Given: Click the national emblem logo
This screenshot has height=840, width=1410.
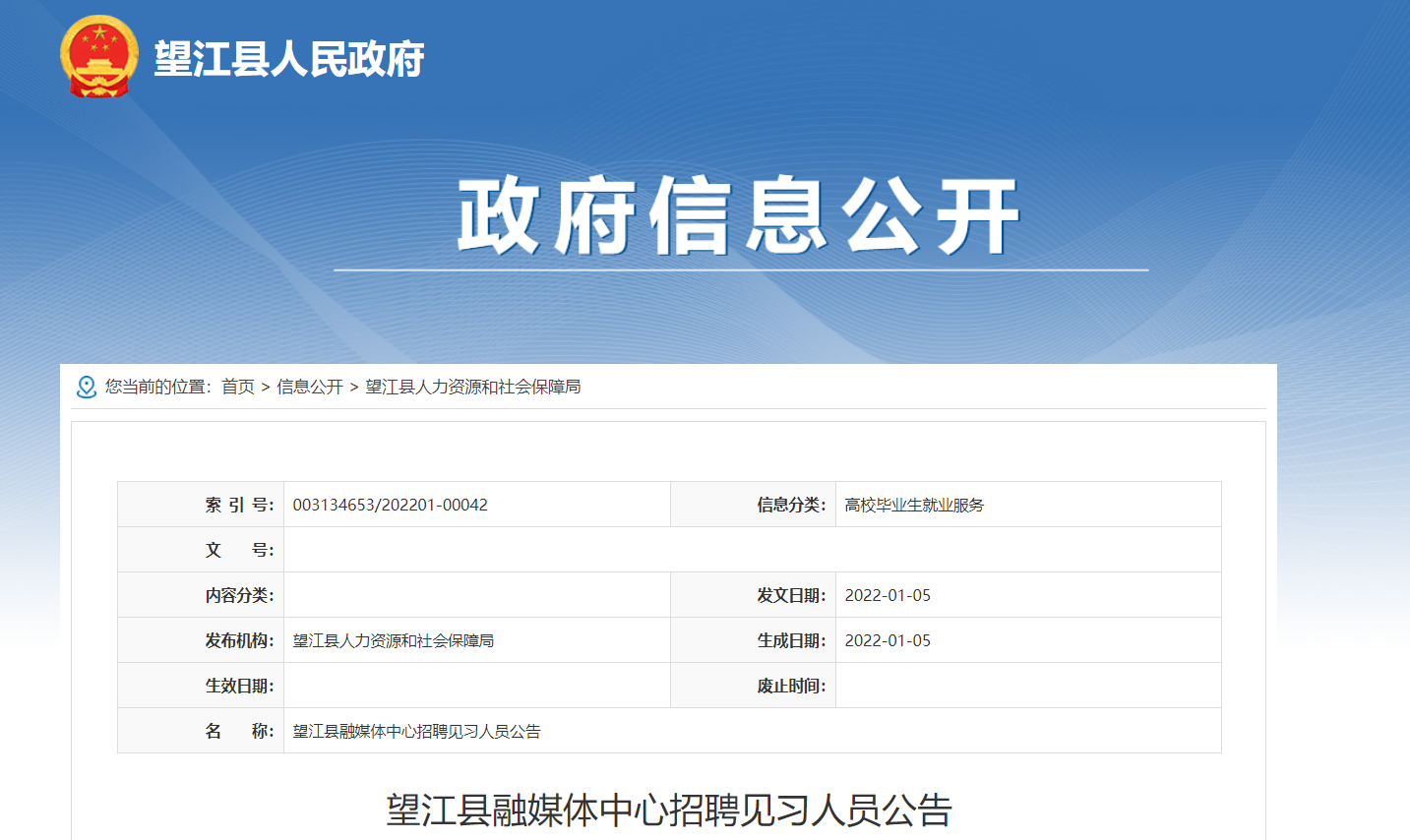Looking at the screenshot, I should pos(98,57).
